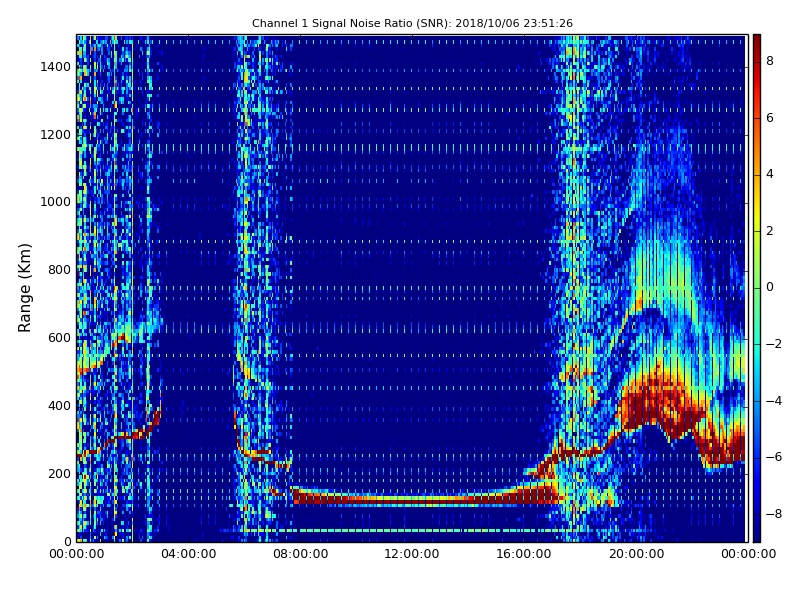Click the SNR colorbar gradient strip
This screenshot has width=800, height=600.
757,288
